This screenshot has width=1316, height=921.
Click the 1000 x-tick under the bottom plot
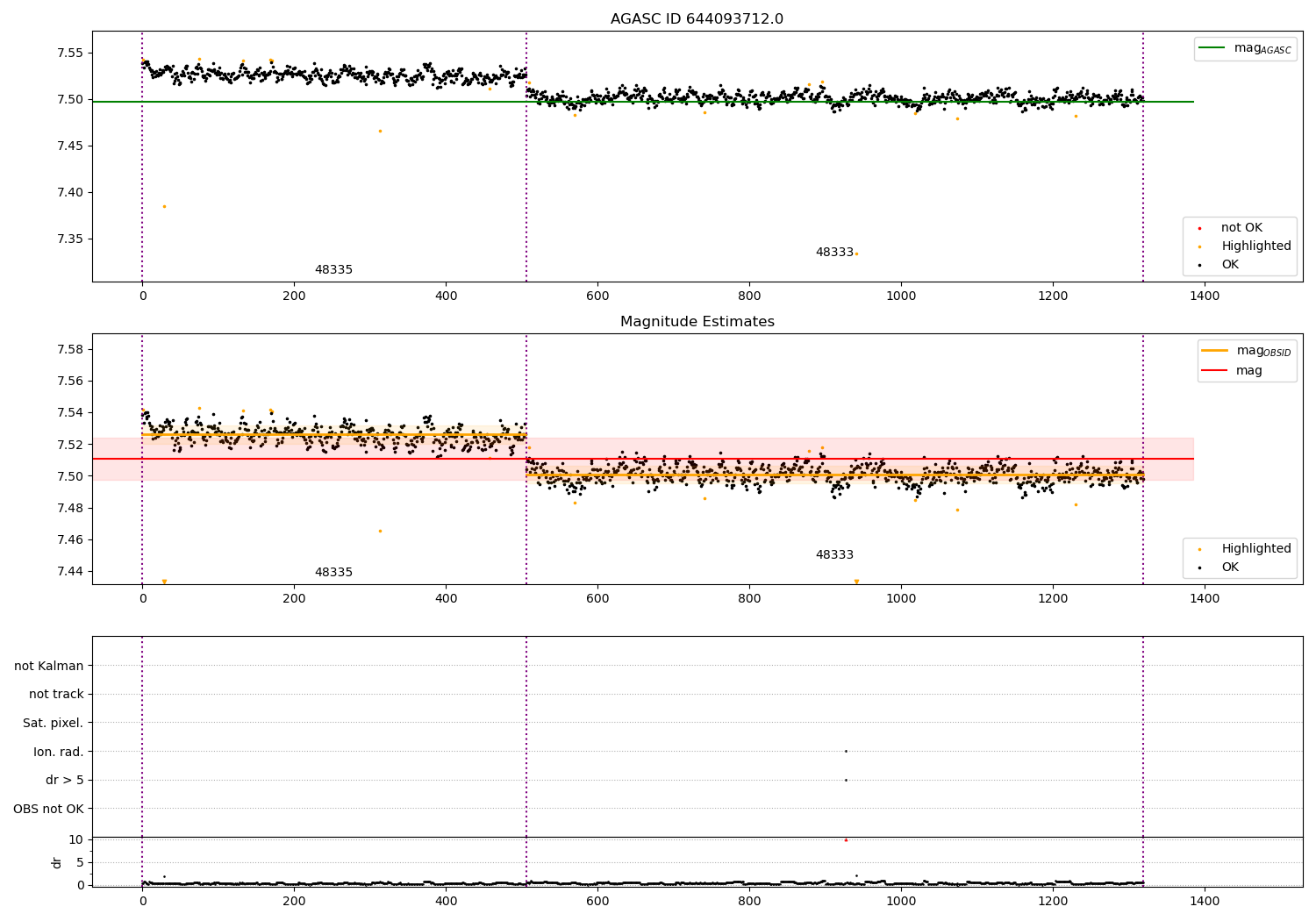click(901, 900)
